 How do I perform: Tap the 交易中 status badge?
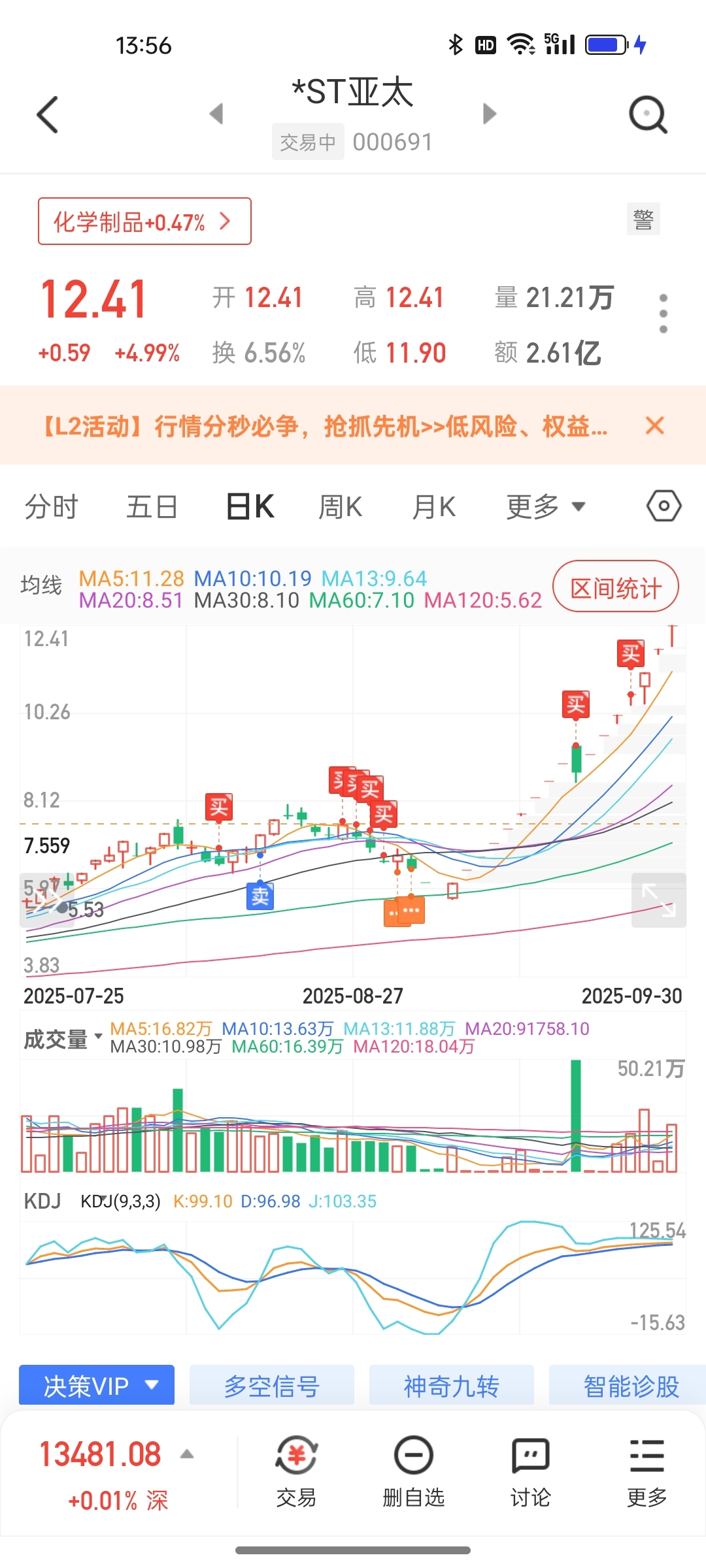pos(308,142)
